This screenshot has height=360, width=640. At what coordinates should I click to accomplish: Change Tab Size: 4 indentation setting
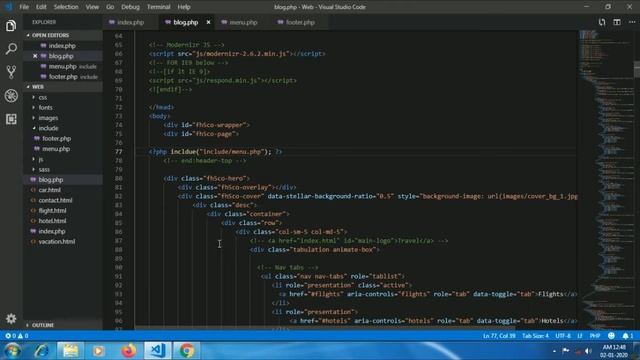[536, 336]
